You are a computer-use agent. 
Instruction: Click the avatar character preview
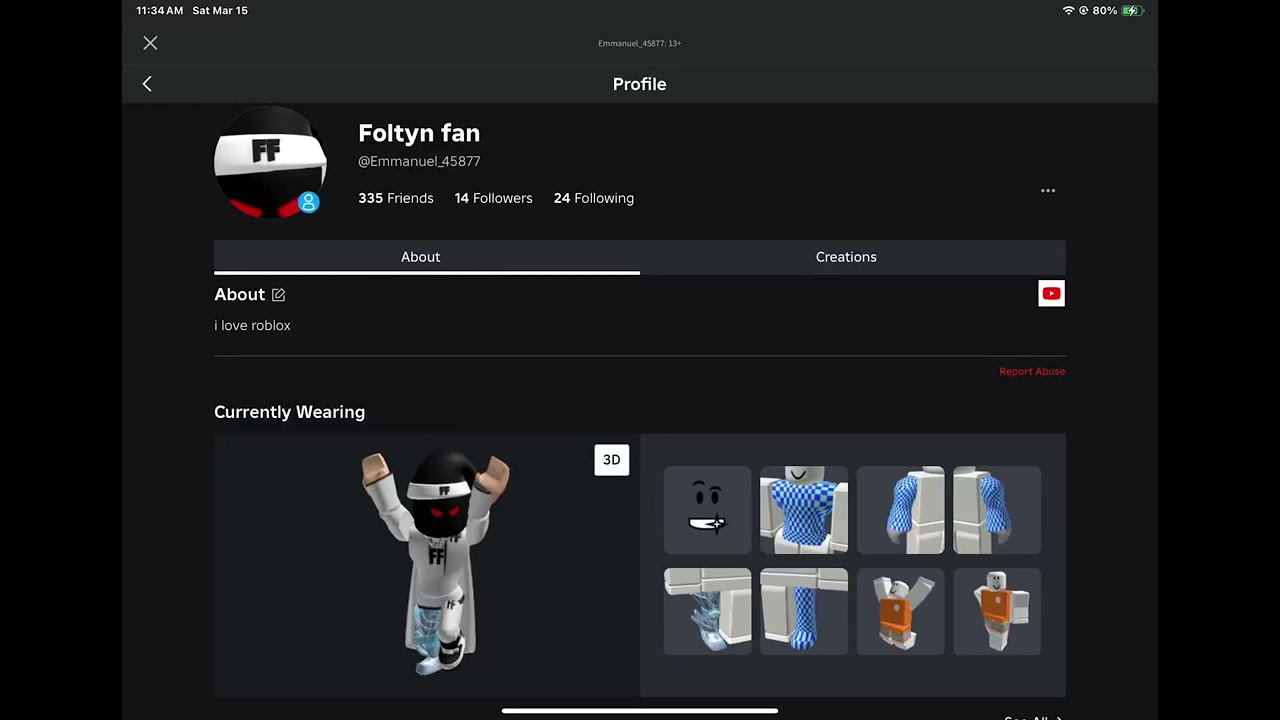pos(437,563)
